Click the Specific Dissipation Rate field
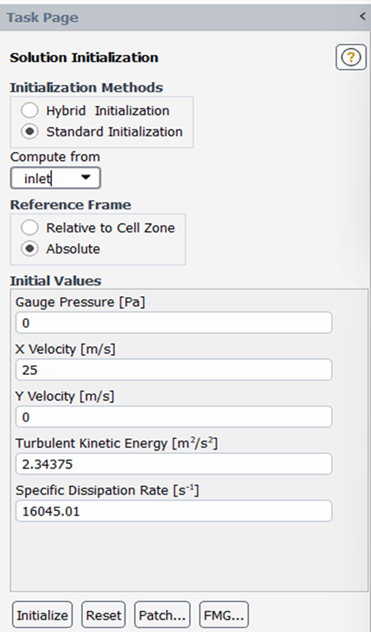Image resolution: width=371 pixels, height=632 pixels. click(x=174, y=511)
